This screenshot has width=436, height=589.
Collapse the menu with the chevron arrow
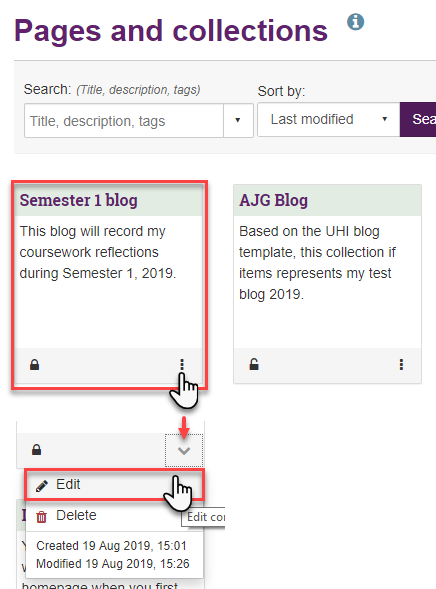point(184,450)
